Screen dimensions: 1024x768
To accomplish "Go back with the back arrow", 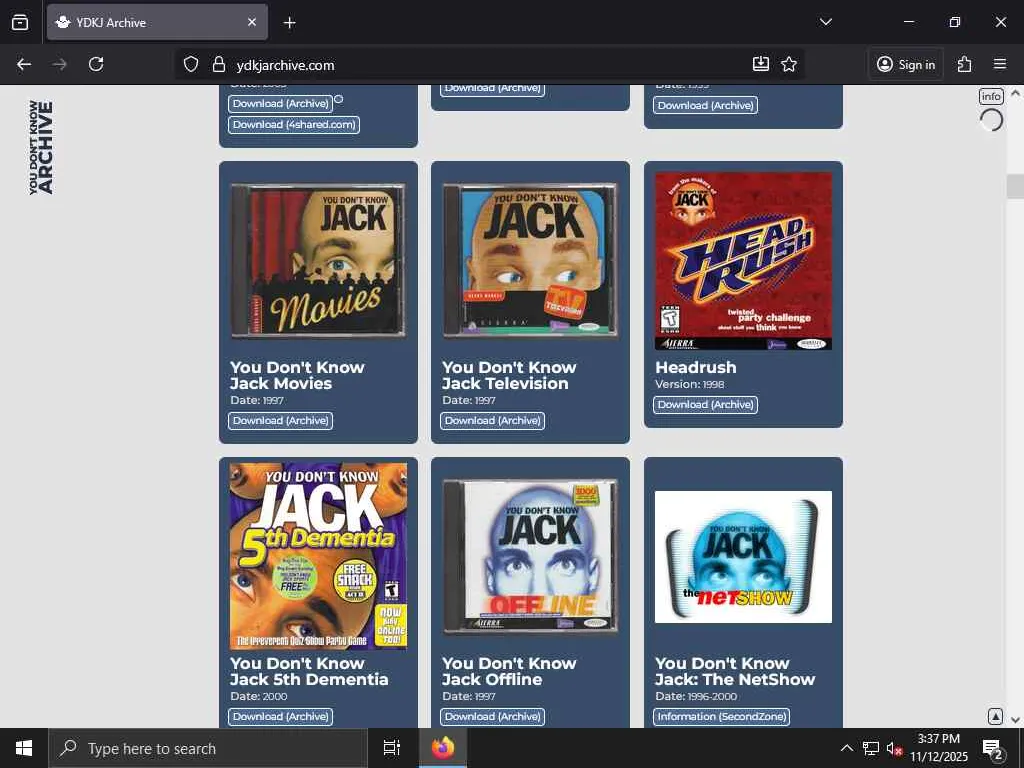I will click(24, 64).
